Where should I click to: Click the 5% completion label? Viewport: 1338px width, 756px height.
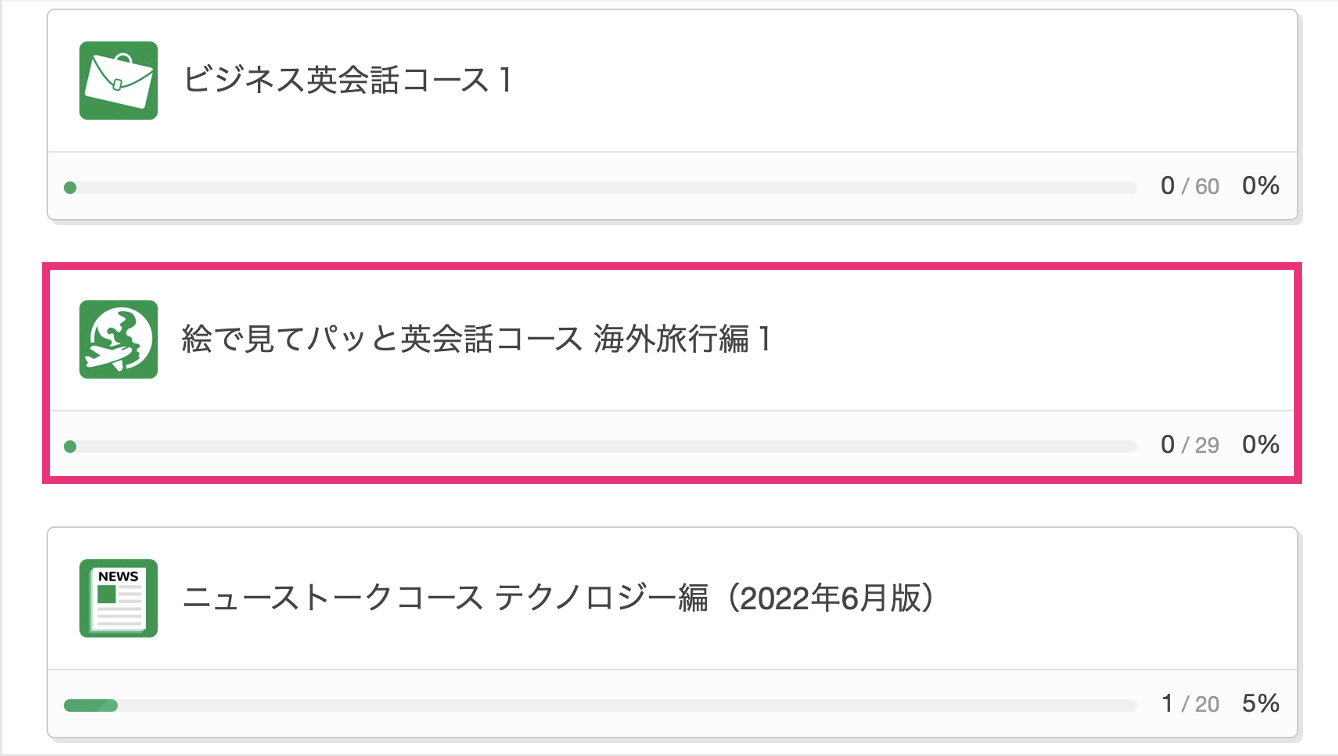coord(1260,704)
